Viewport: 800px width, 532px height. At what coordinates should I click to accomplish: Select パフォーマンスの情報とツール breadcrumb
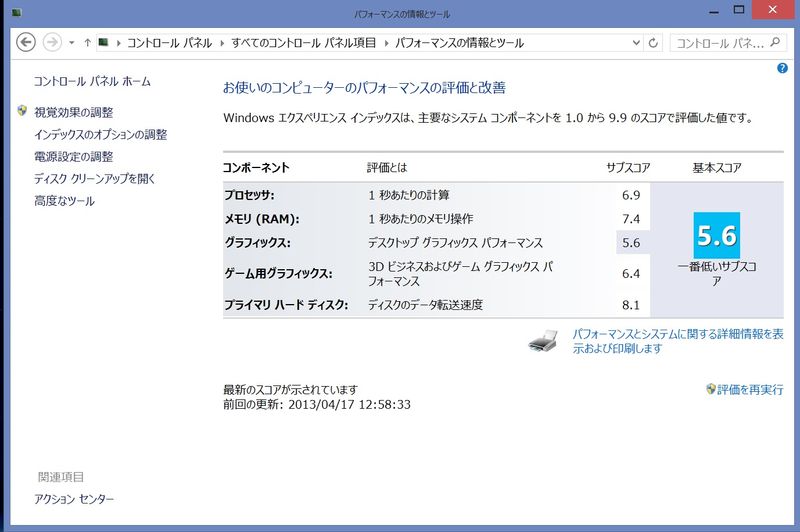pos(459,43)
